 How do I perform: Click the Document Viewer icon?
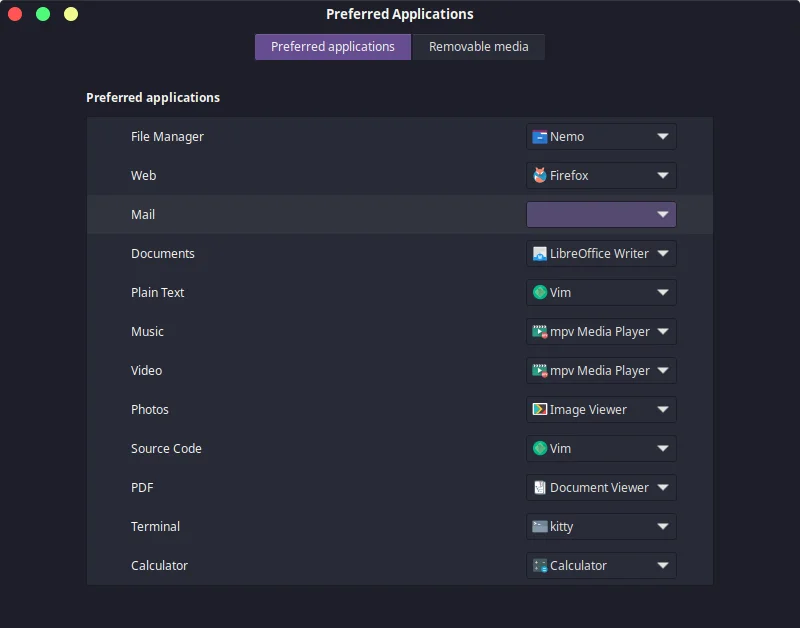[539, 487]
